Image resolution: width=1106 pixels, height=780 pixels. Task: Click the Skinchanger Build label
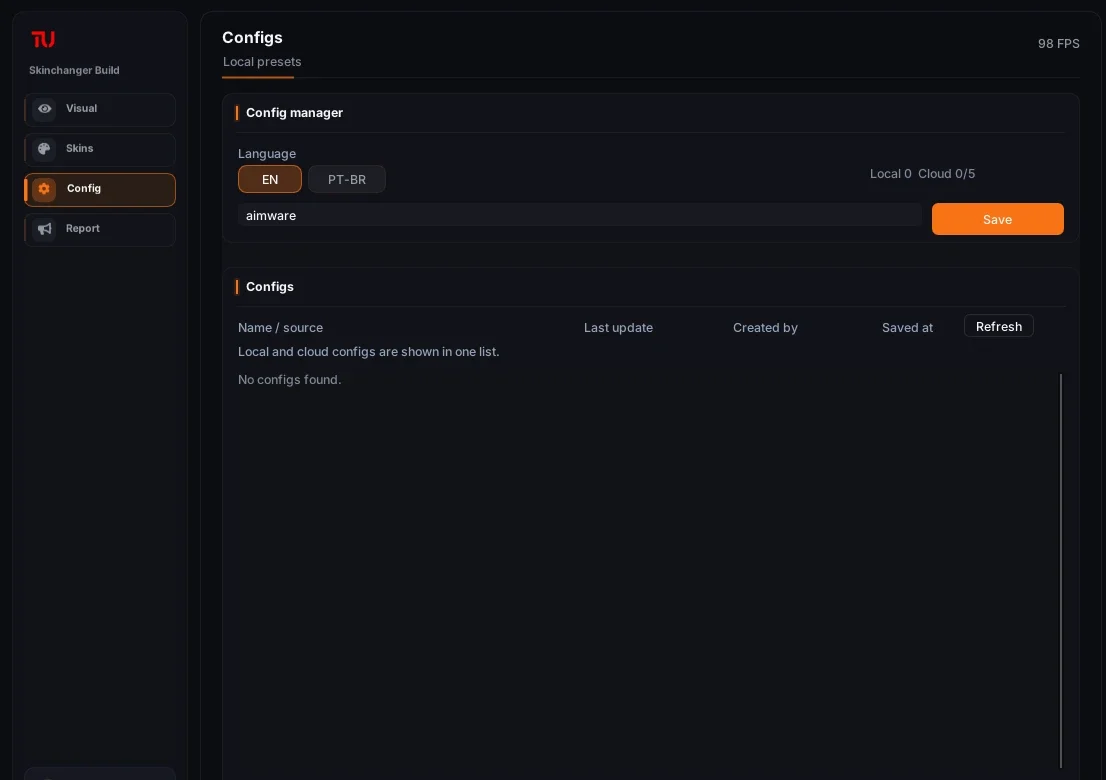(x=74, y=70)
